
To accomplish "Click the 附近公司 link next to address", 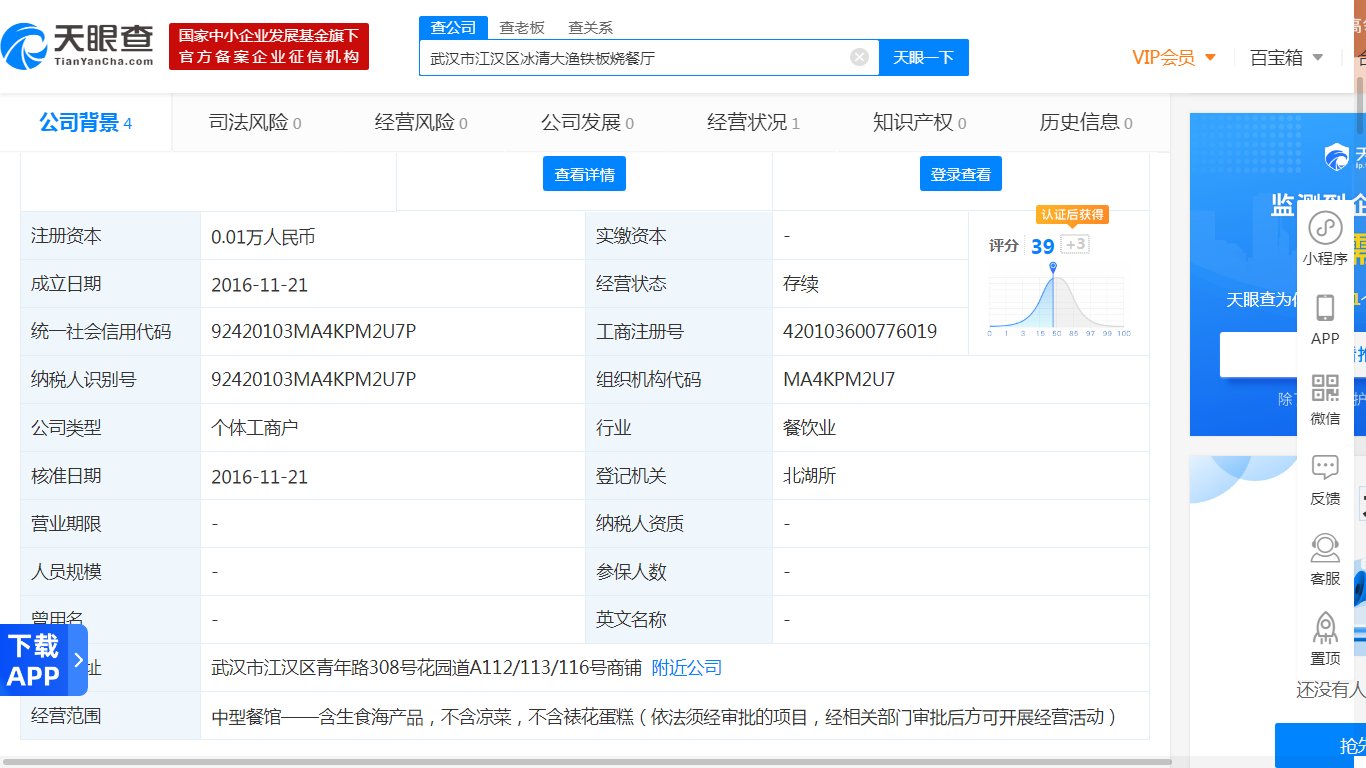I will point(685,667).
